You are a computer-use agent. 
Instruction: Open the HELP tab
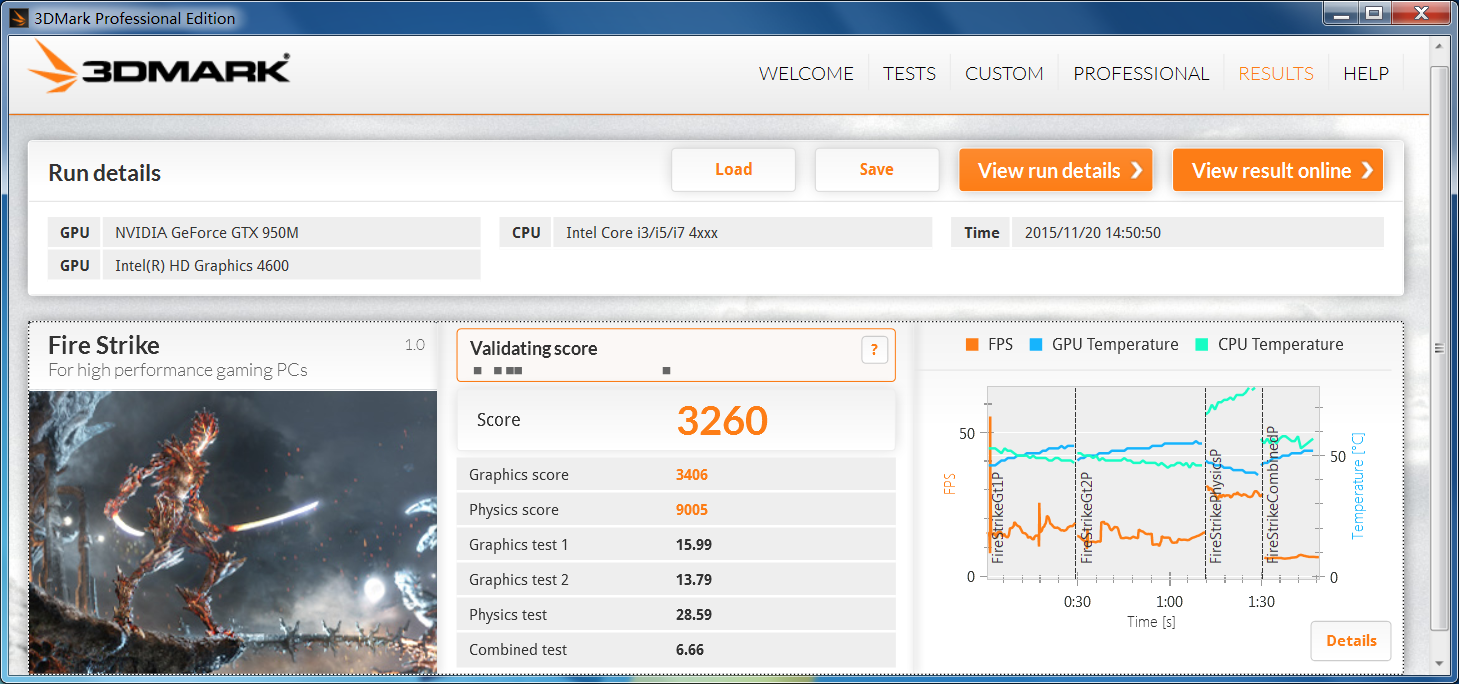click(x=1366, y=73)
